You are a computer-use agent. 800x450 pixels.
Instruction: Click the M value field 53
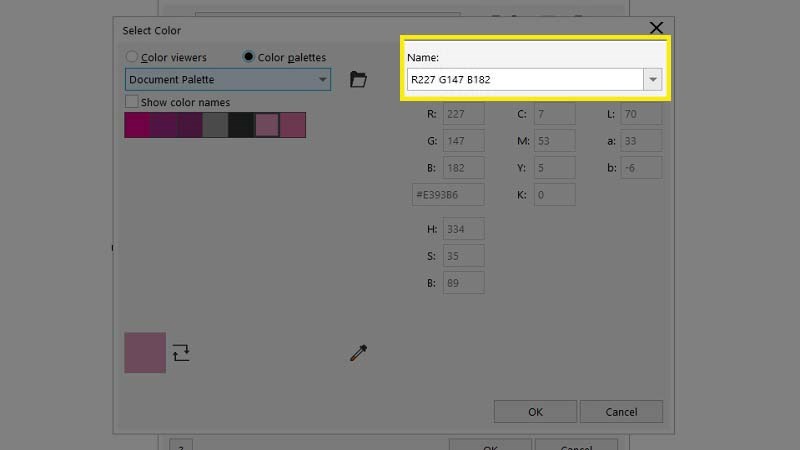[555, 141]
